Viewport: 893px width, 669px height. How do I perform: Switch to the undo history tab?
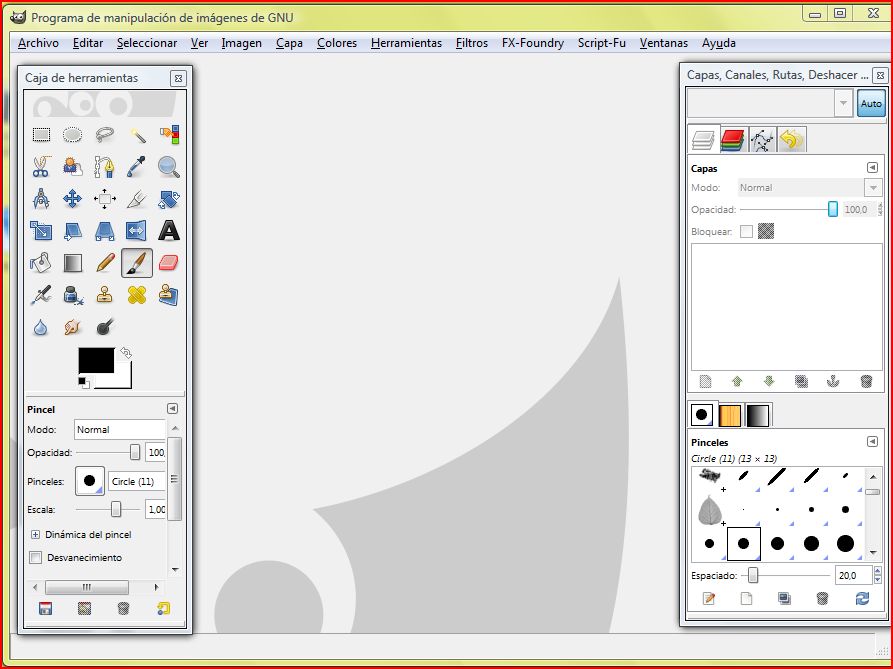792,140
